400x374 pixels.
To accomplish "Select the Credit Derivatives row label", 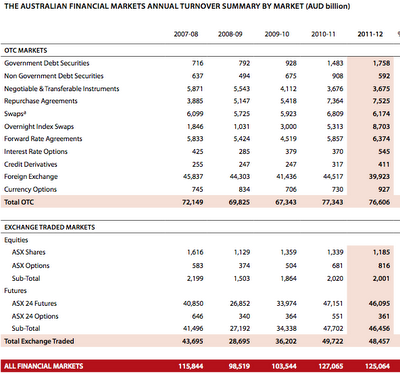I will (31, 164).
